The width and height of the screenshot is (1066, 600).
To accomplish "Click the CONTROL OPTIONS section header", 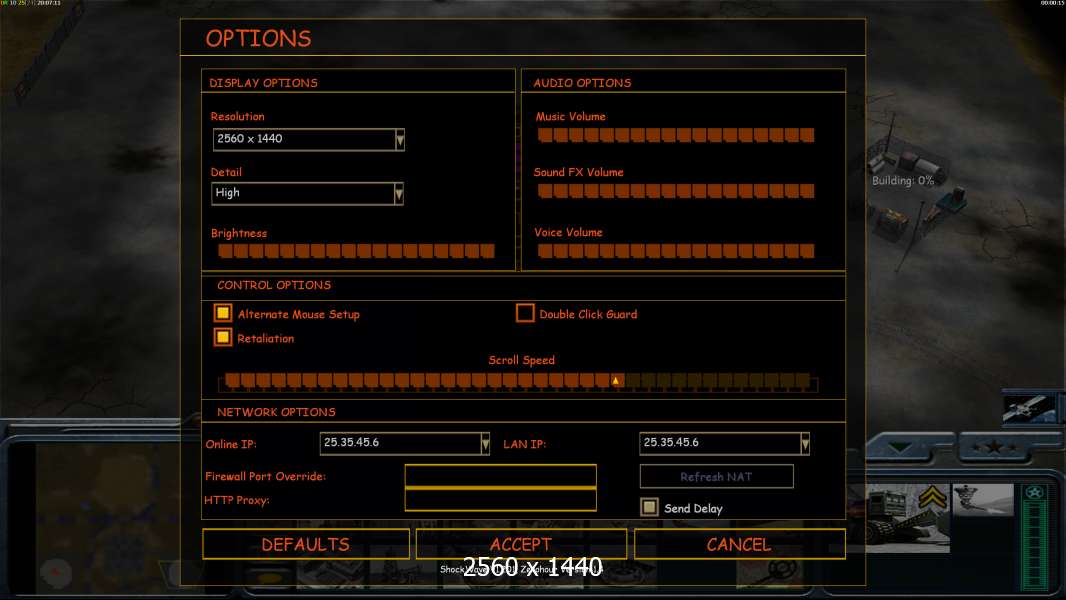I will (x=274, y=285).
